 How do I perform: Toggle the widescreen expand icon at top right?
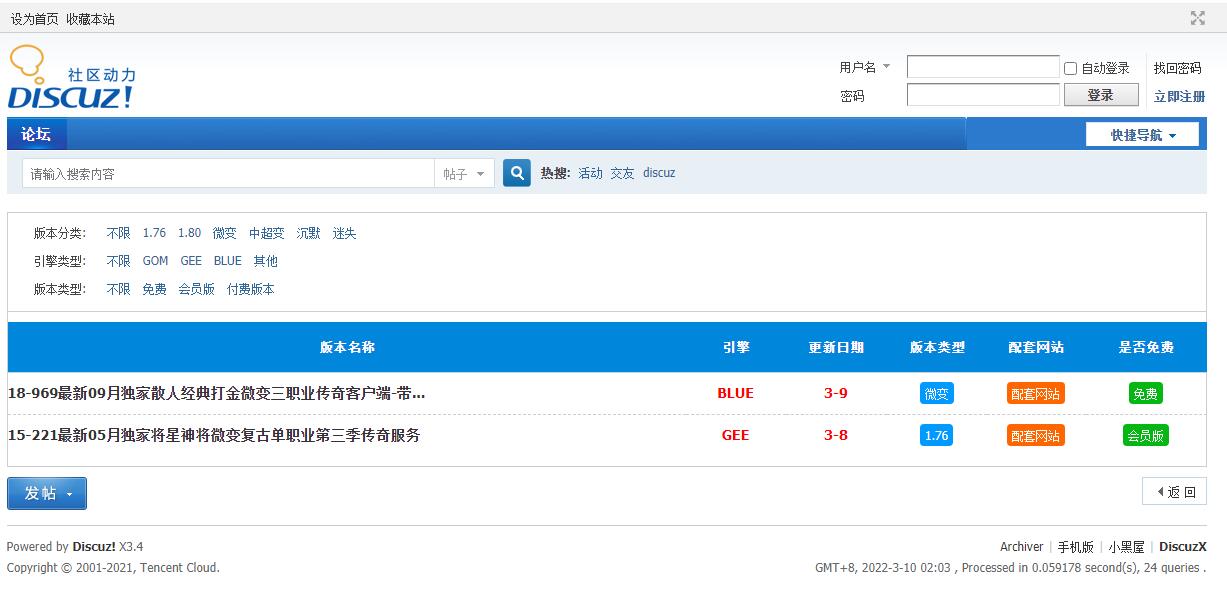(1197, 18)
